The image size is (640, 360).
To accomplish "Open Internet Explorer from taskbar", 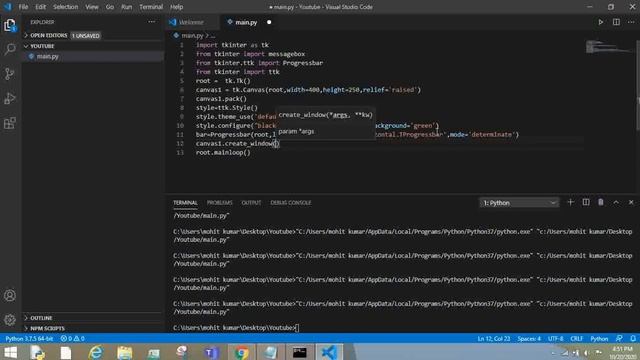I will (96, 353).
